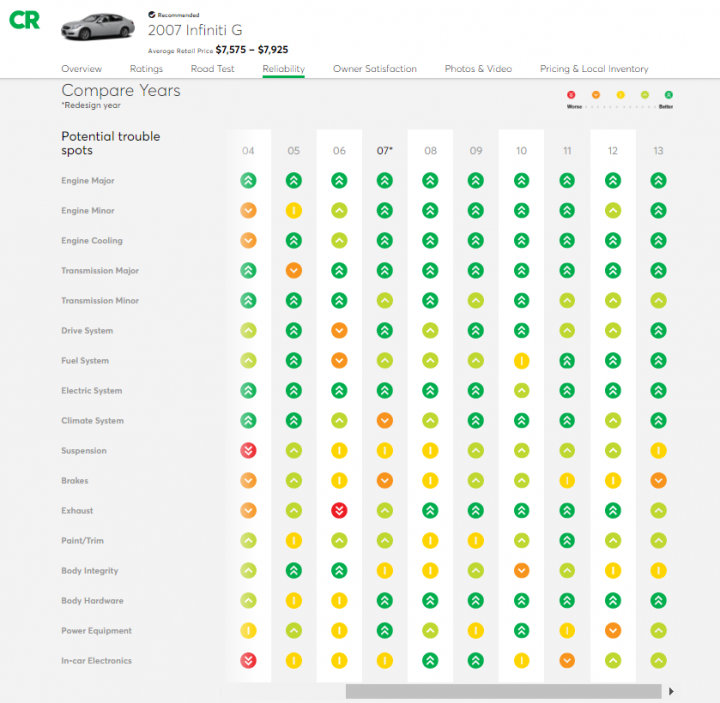
Task: Click the Suspension row label
Action: (84, 450)
